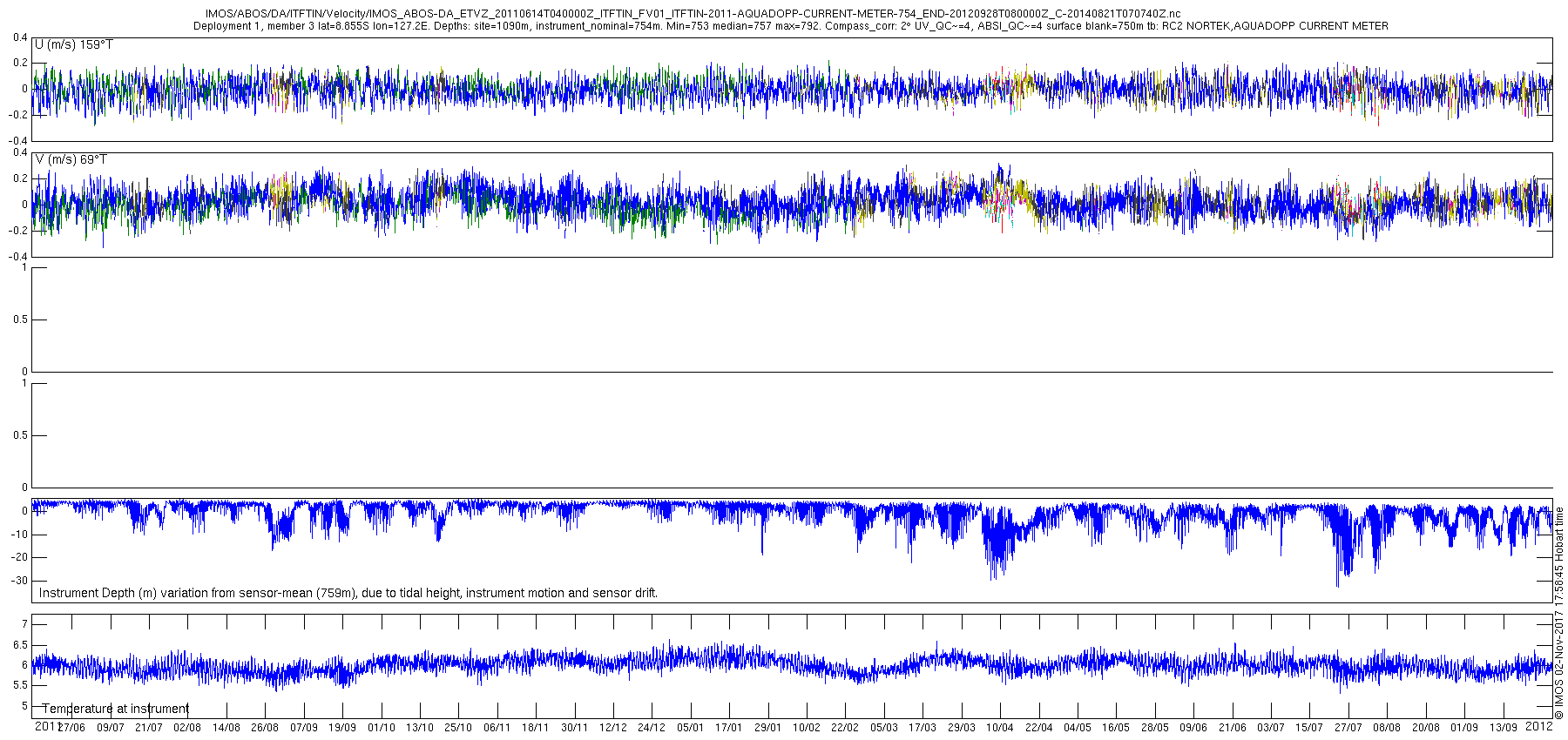Select the 10/02 date tick label
Image resolution: width=1568 pixels, height=740 pixels.
(x=807, y=728)
